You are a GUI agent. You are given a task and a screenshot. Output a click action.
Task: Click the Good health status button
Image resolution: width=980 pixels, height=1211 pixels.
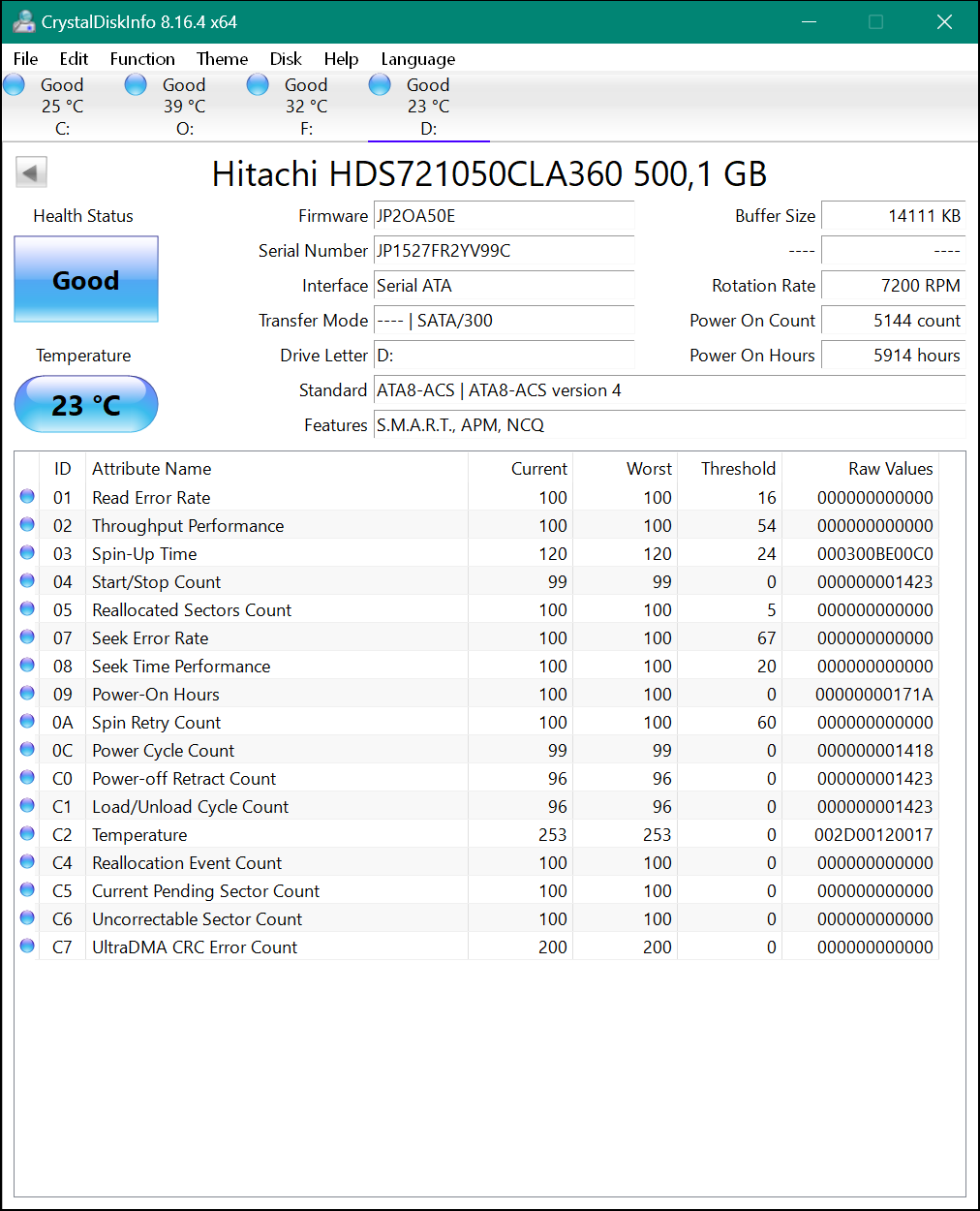pyautogui.click(x=86, y=280)
